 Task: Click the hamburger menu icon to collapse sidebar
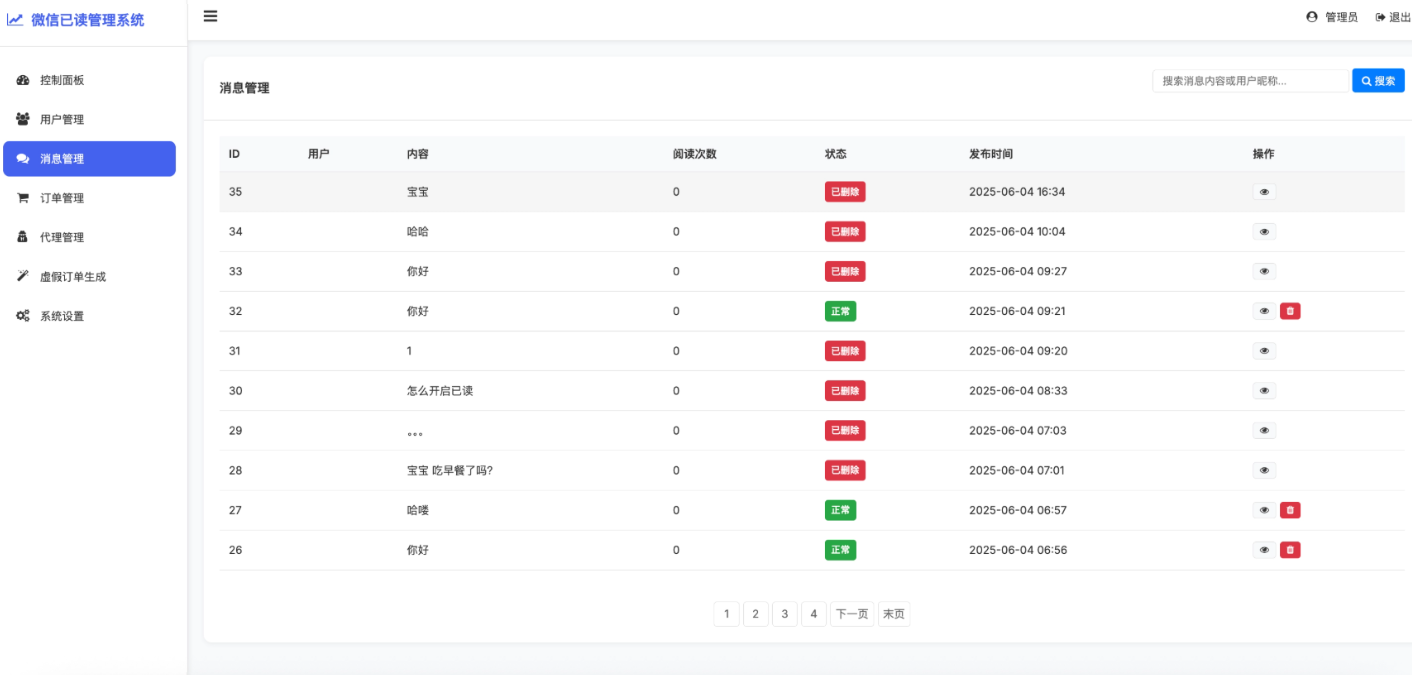(x=209, y=16)
